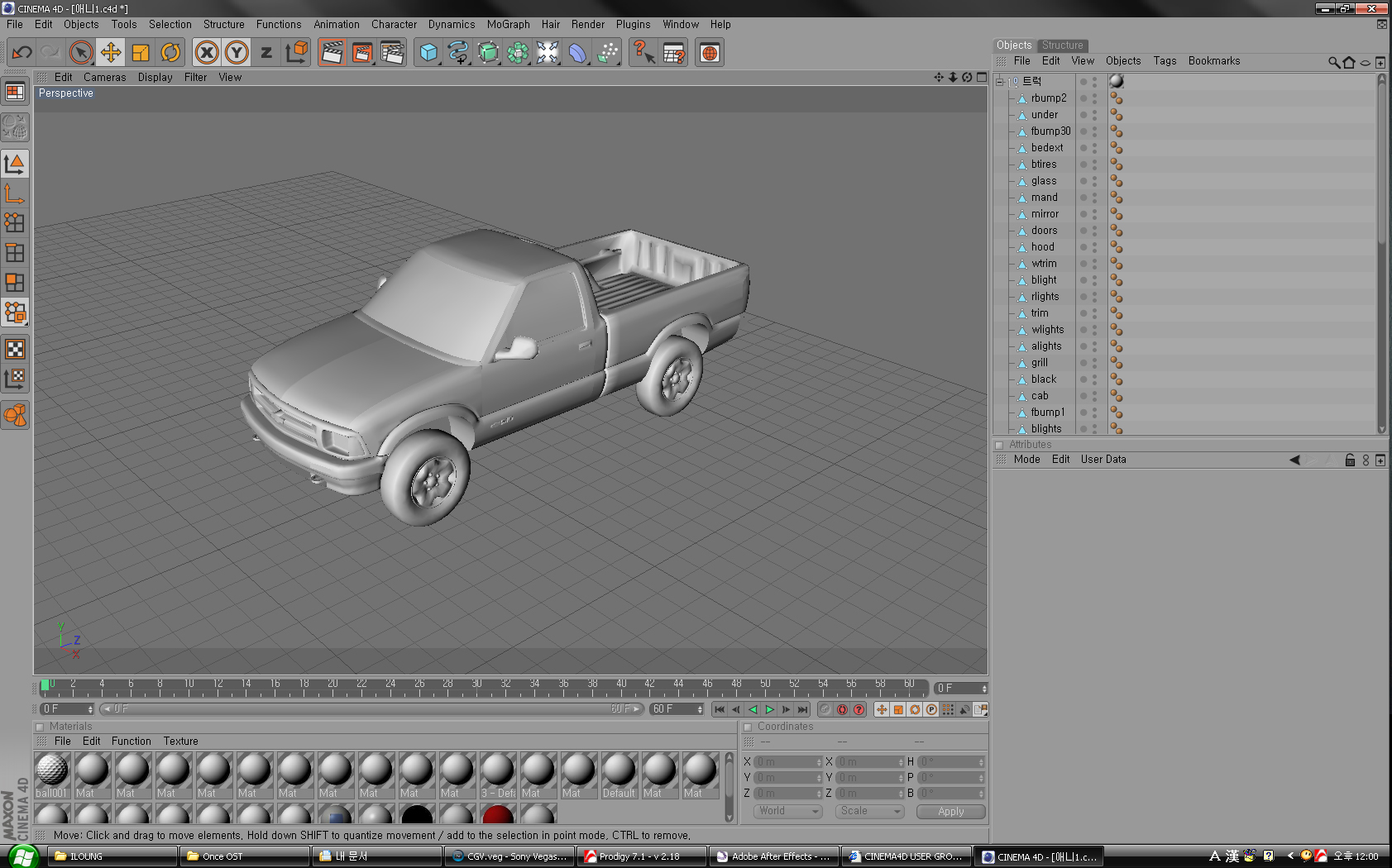
Task: Switch to Model mode in the left palette
Action: coord(16,164)
